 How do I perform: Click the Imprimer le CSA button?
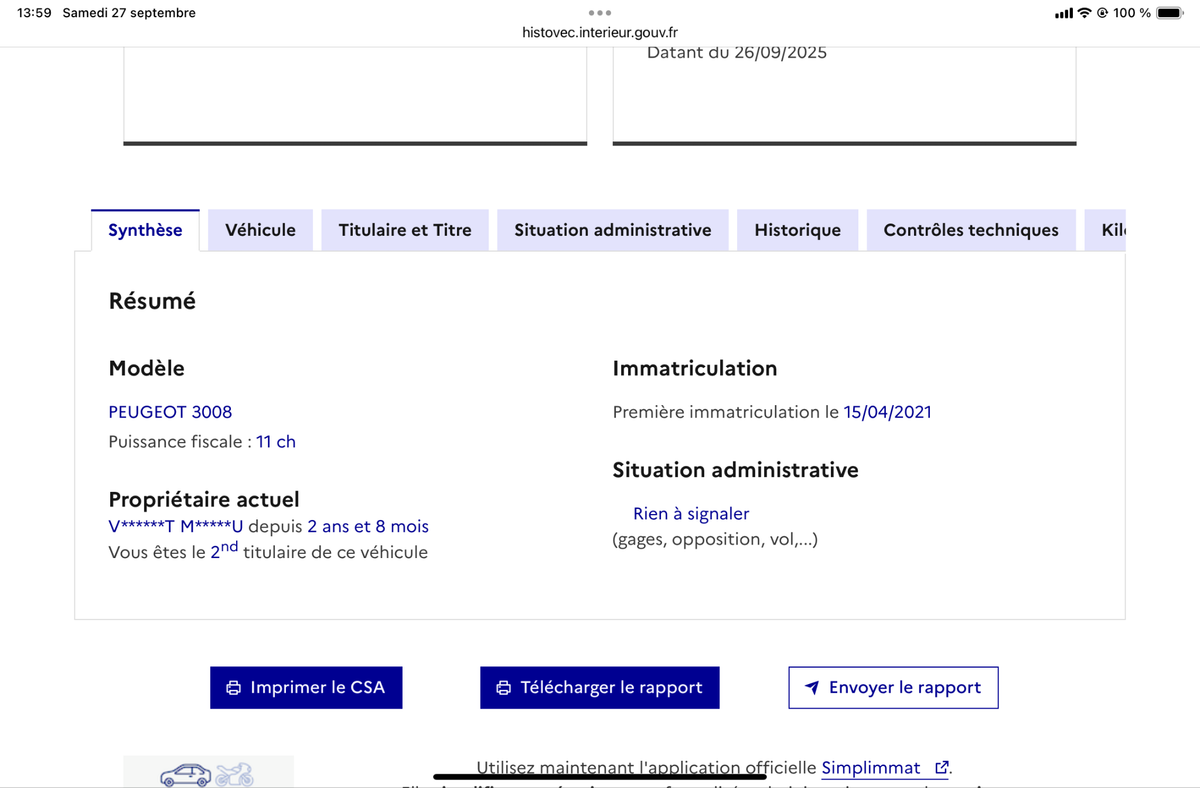306,688
